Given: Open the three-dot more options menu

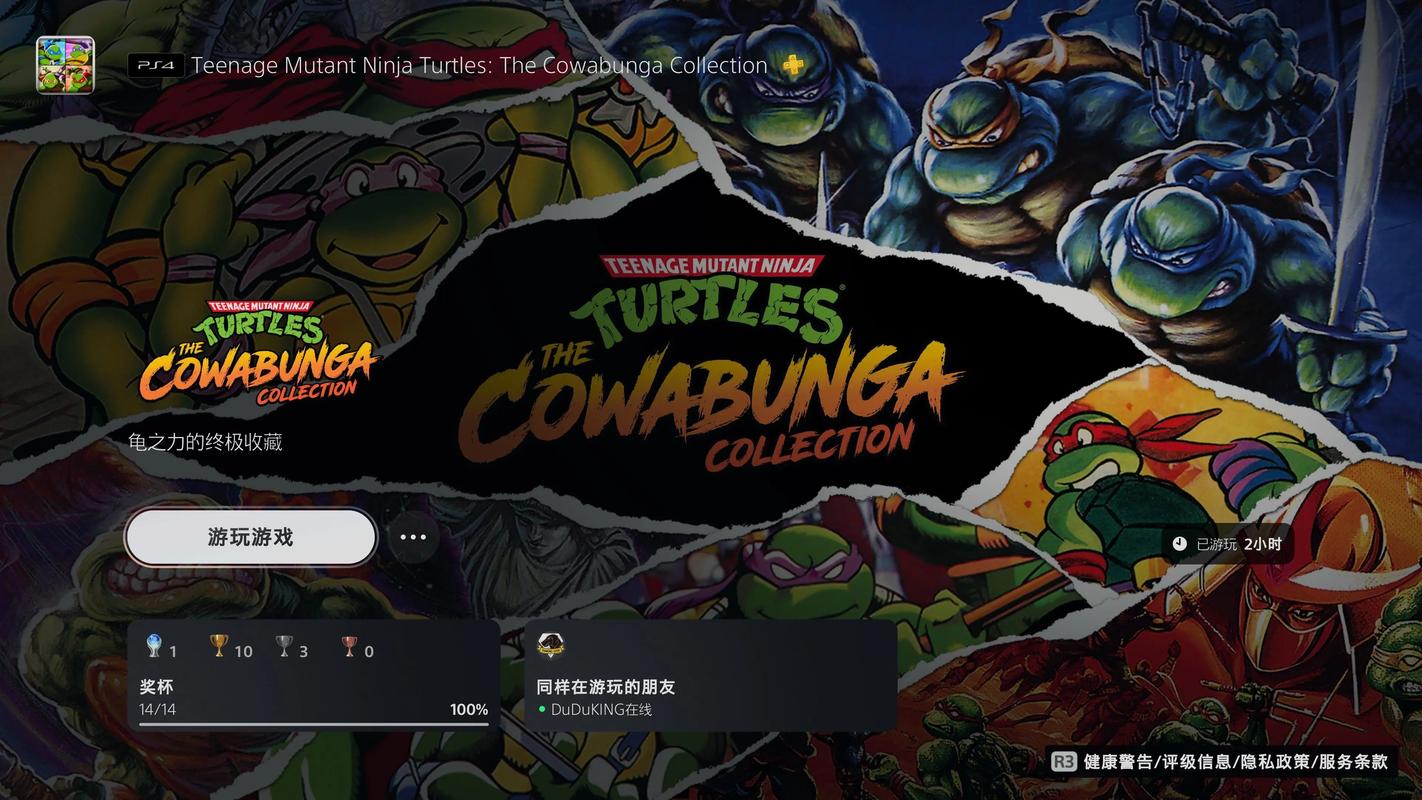Looking at the screenshot, I should point(413,537).
